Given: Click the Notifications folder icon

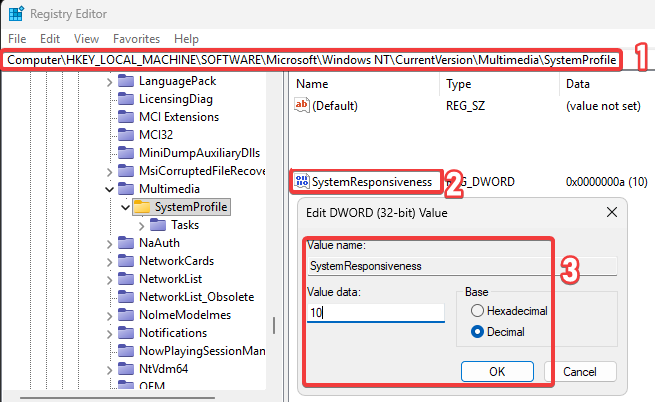Looking at the screenshot, I should pyautogui.click(x=126, y=332).
